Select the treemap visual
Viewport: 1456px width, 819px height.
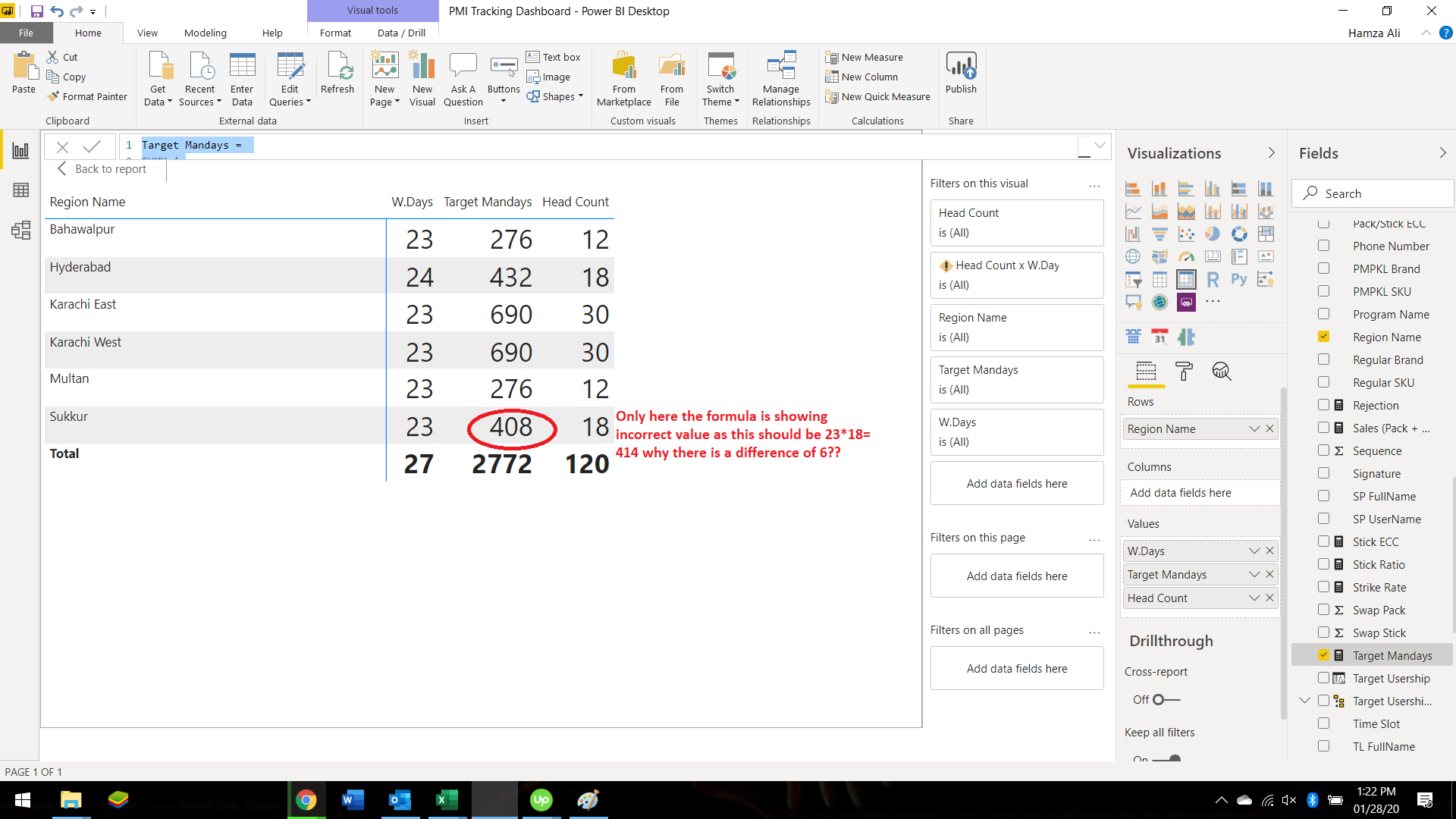click(1266, 234)
